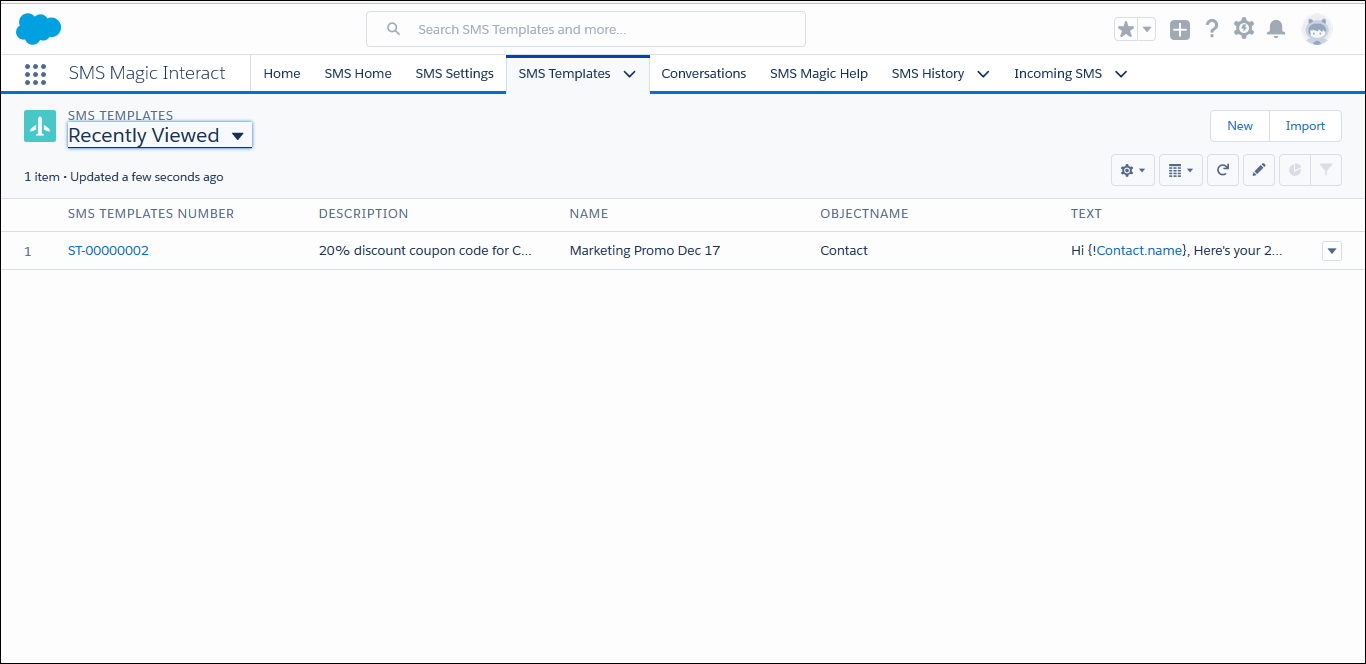This screenshot has height=664, width=1366.
Task: Expand the SMS History tab chevron
Action: click(x=983, y=74)
